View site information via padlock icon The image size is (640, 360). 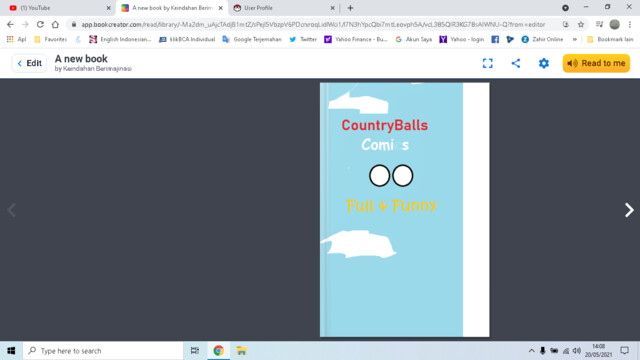click(74, 24)
